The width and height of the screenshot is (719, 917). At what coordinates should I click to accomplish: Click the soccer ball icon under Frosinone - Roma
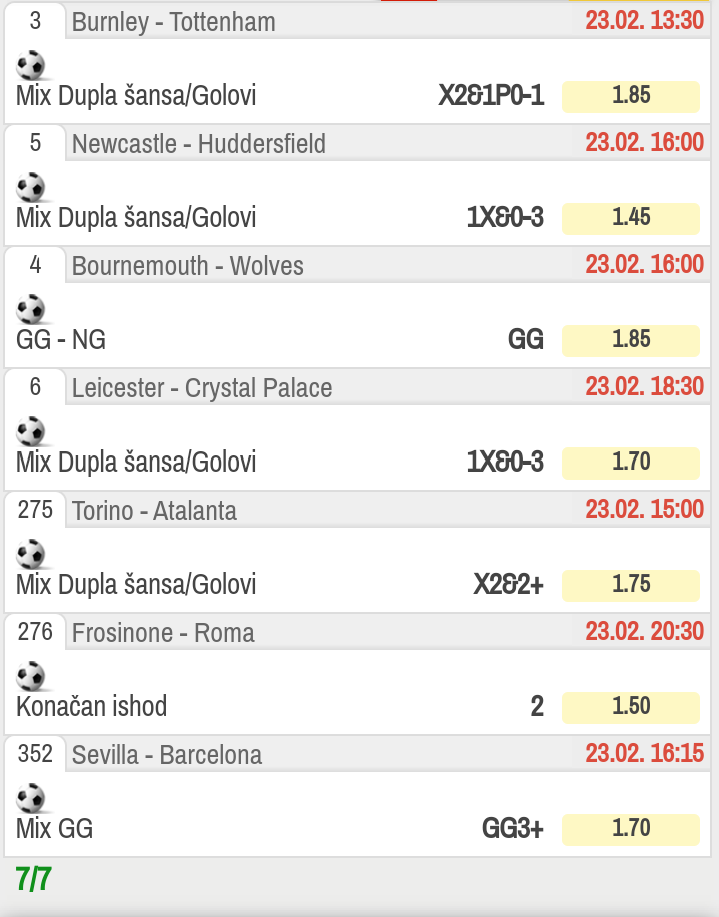click(30, 677)
